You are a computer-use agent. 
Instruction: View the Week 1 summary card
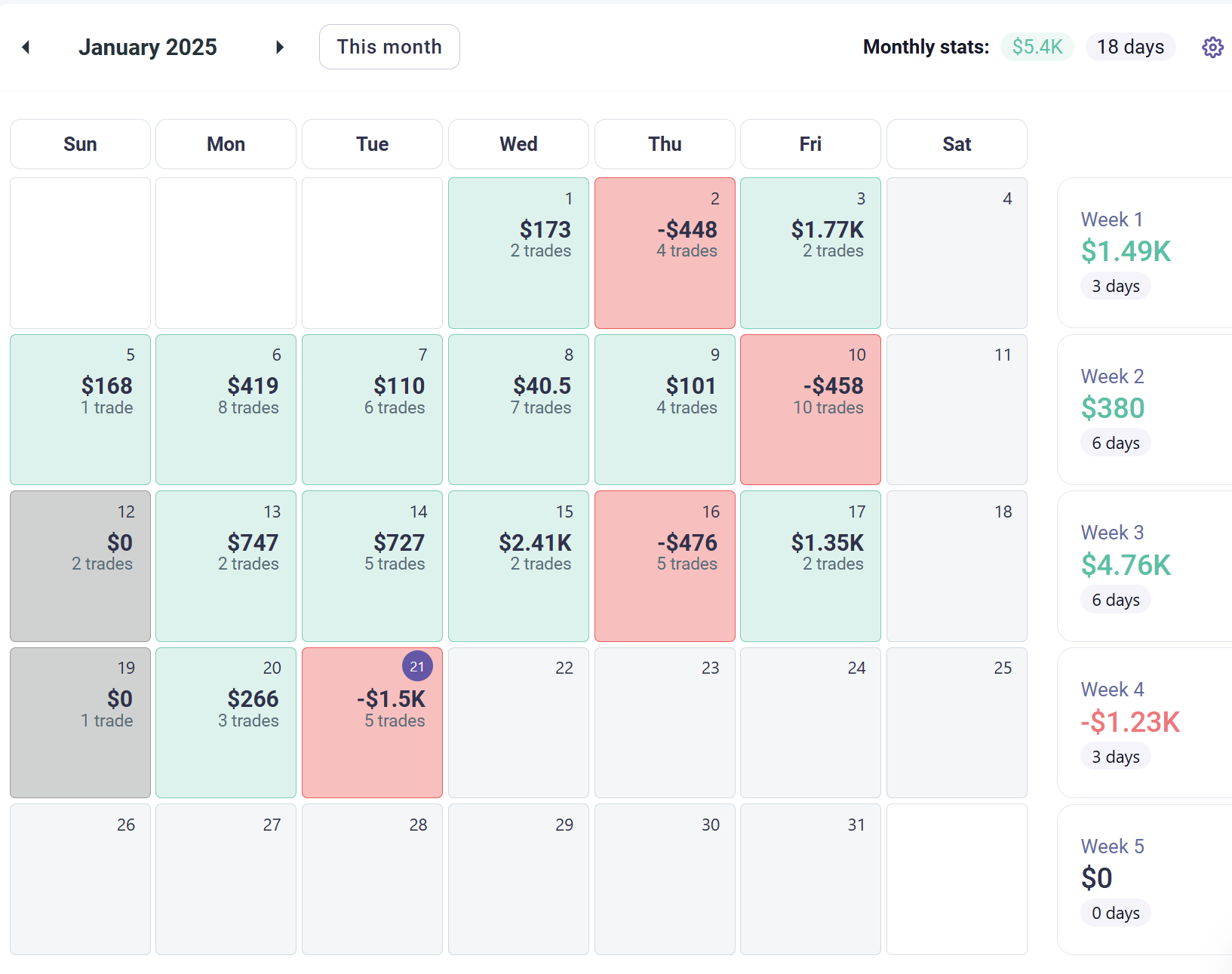point(1144,253)
